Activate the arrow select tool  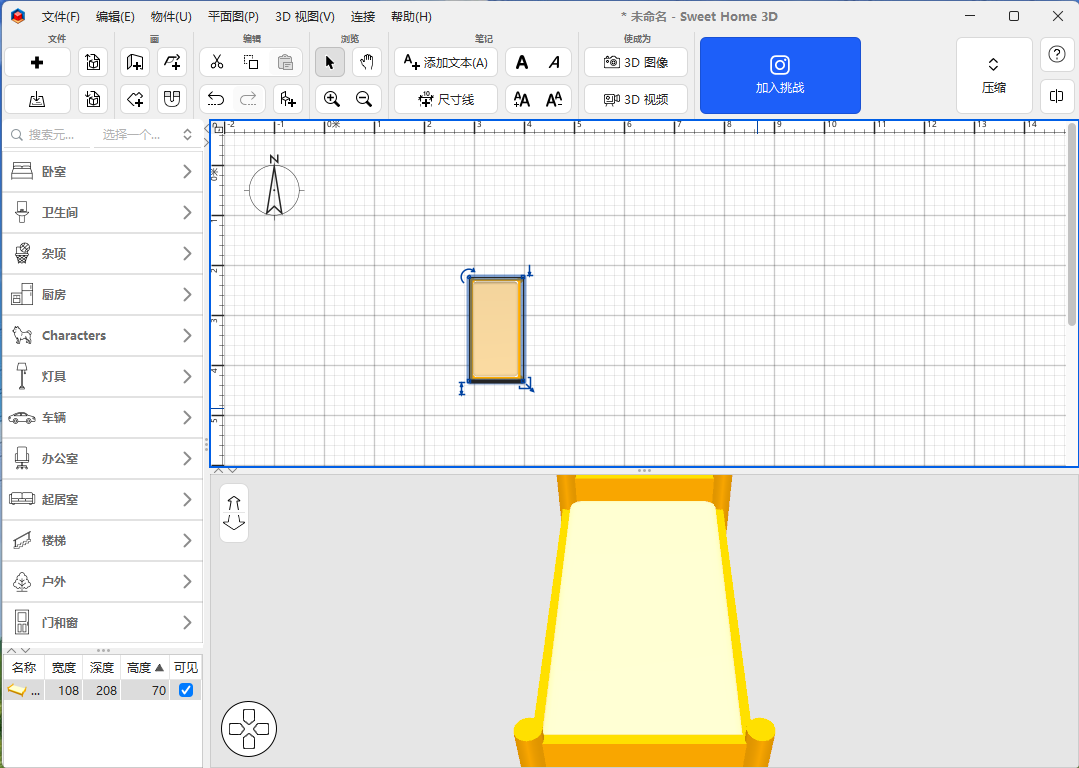pyautogui.click(x=330, y=62)
